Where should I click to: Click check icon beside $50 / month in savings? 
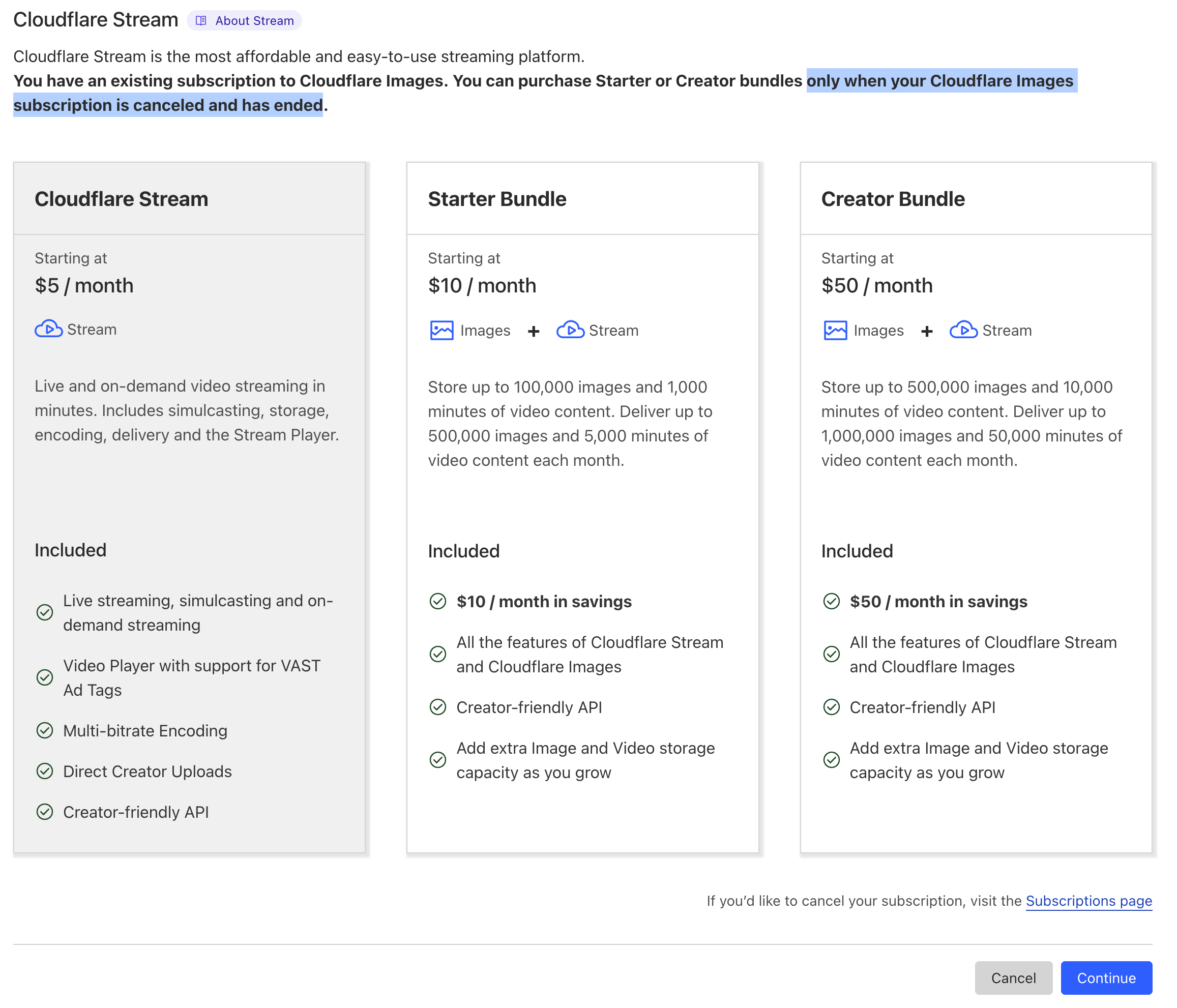click(831, 602)
